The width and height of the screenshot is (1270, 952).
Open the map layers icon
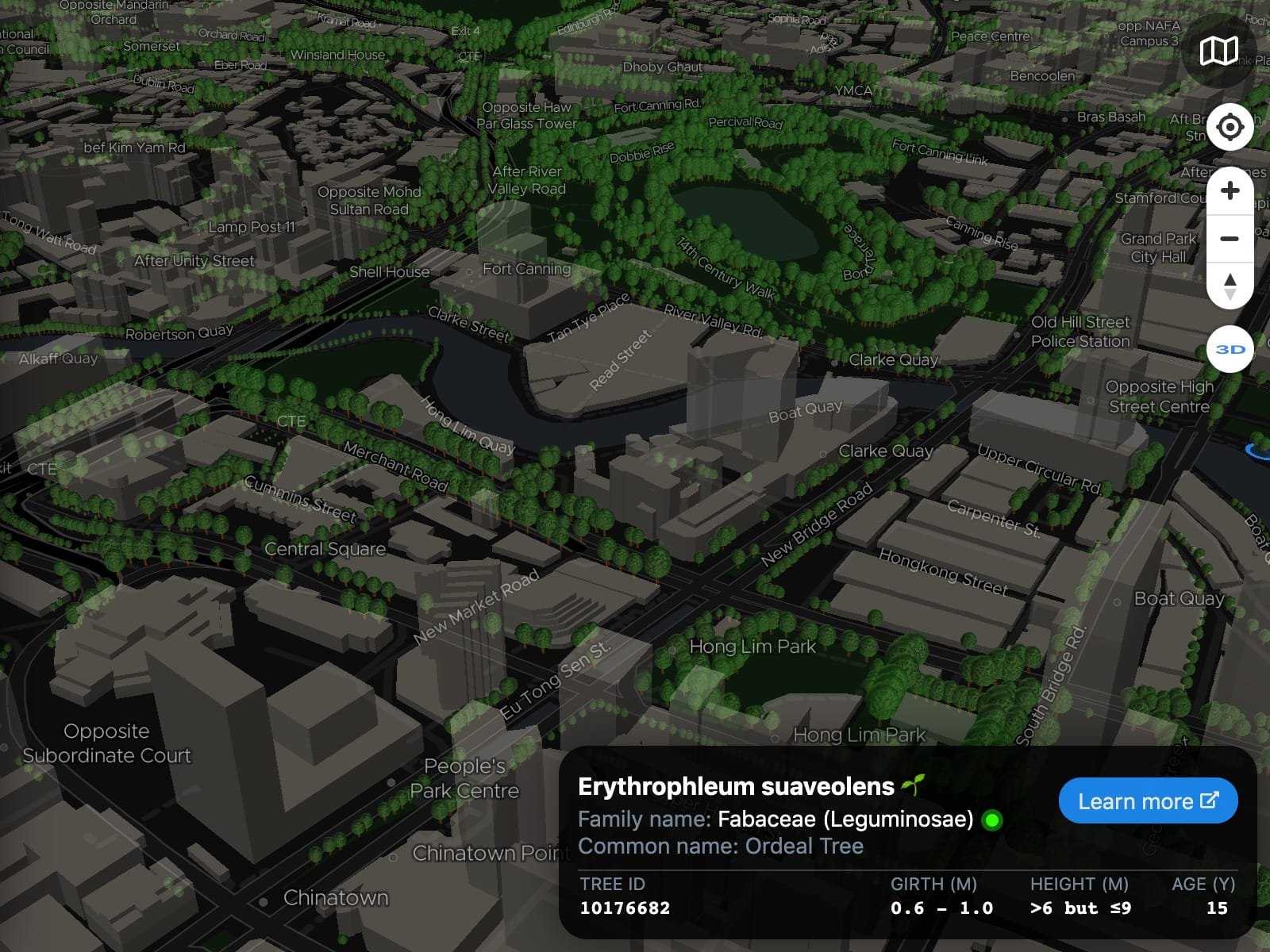point(1218,52)
